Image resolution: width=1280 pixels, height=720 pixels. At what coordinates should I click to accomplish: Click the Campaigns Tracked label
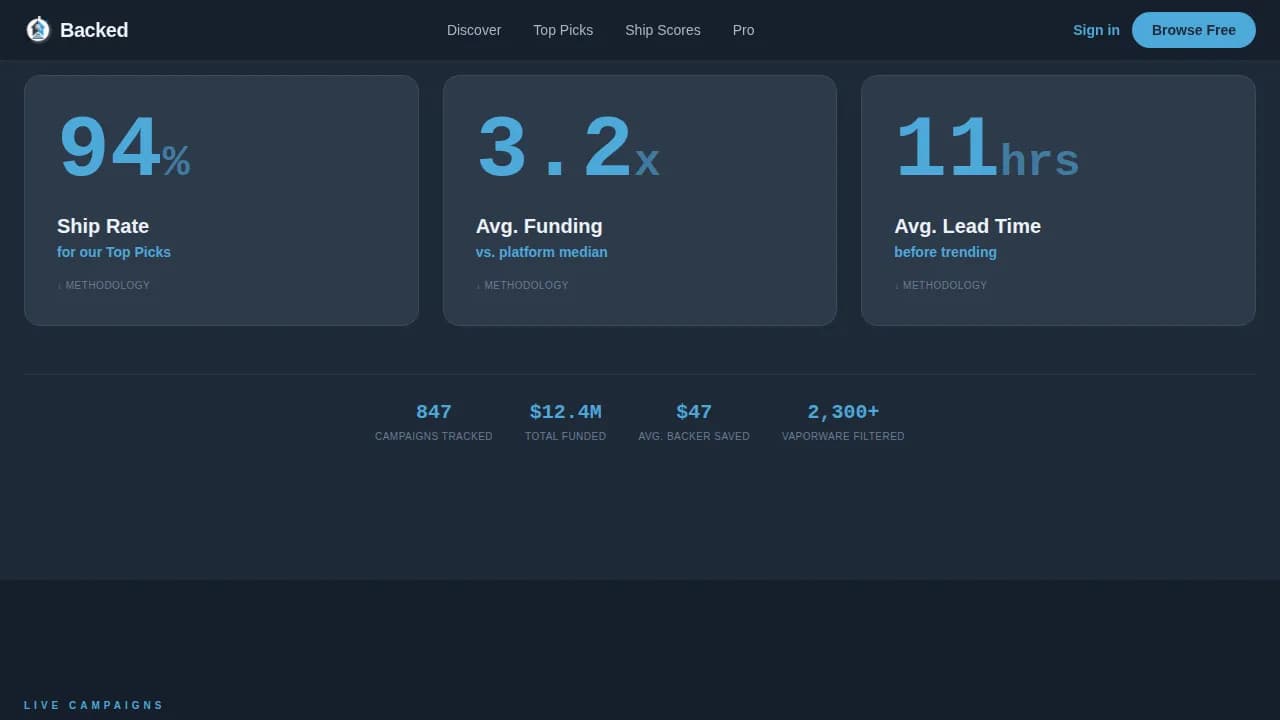click(434, 436)
